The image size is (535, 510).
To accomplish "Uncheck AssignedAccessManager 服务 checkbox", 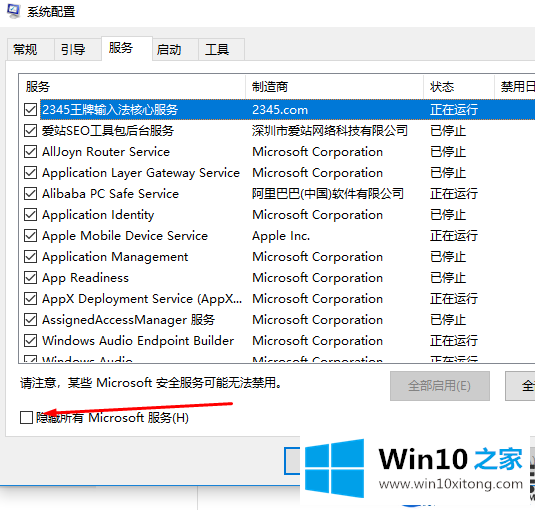I will pos(30,320).
